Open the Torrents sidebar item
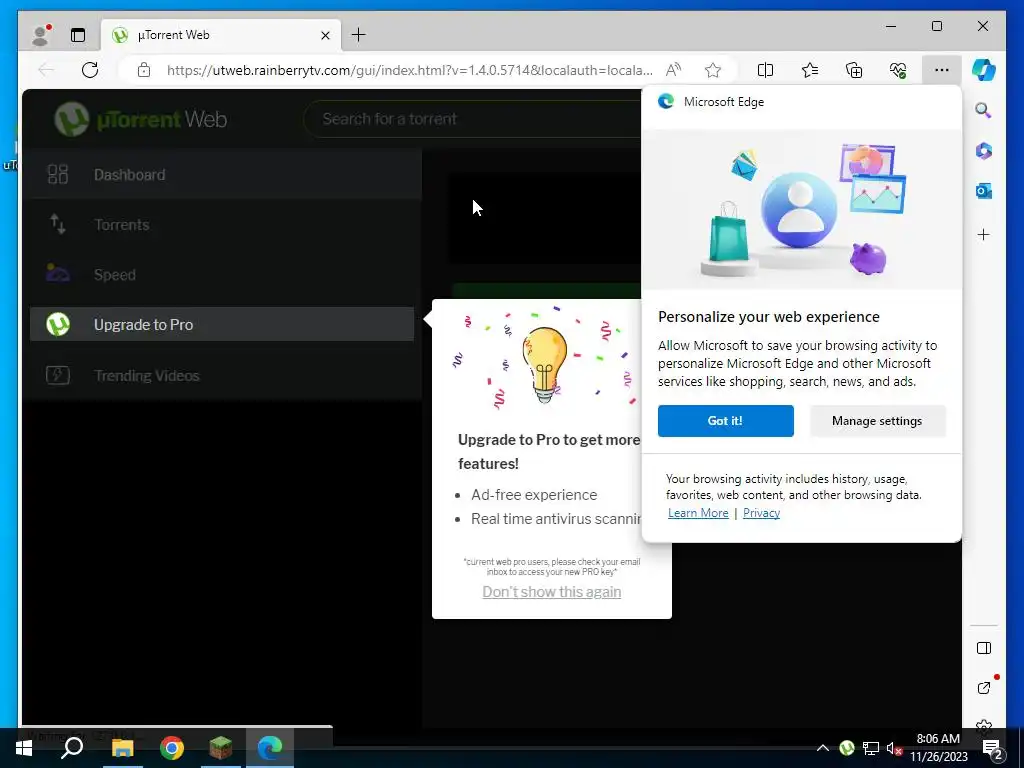Viewport: 1024px width, 768px height. pyautogui.click(x=222, y=225)
